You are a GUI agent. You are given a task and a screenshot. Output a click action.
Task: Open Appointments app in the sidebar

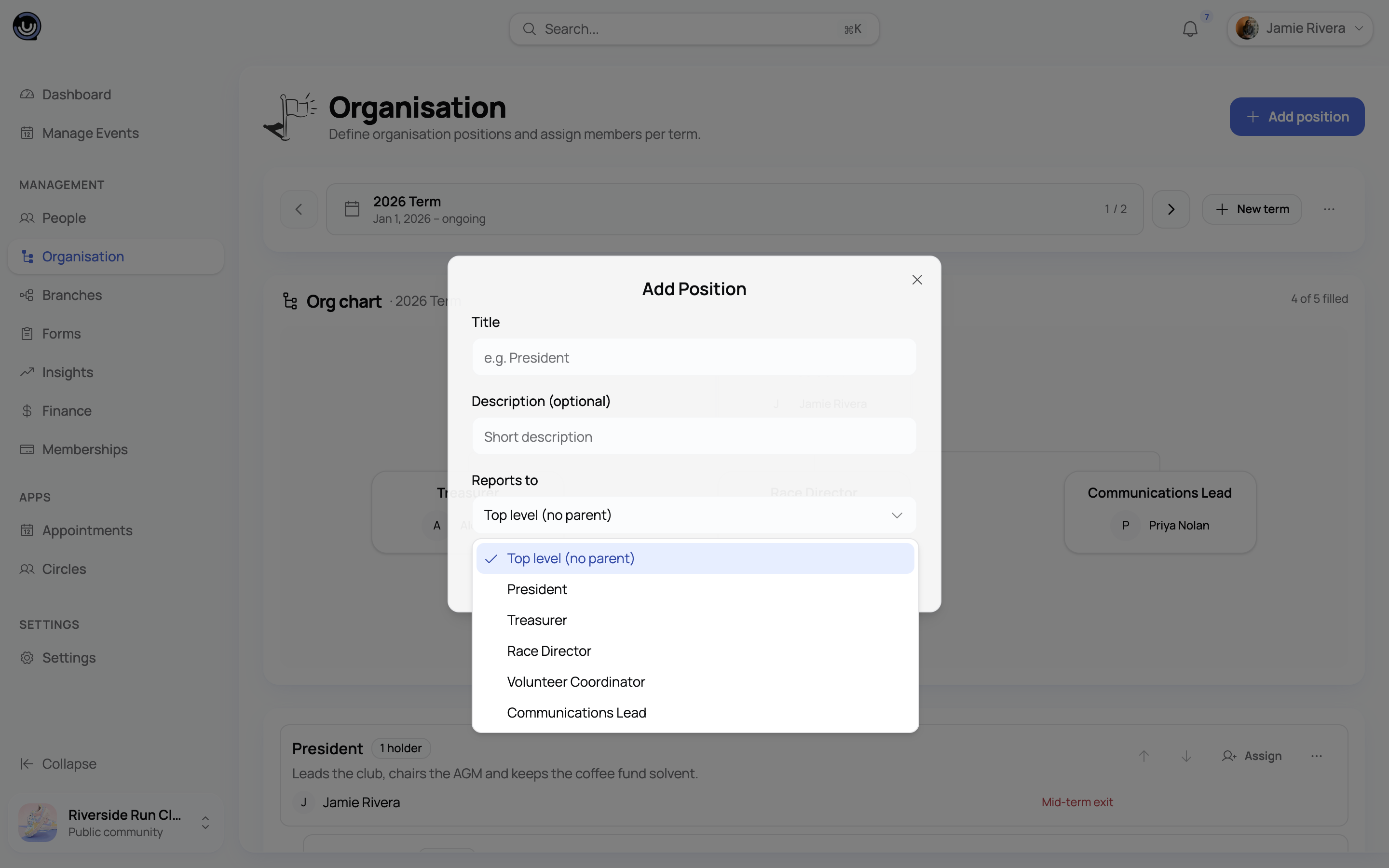[x=115, y=530]
